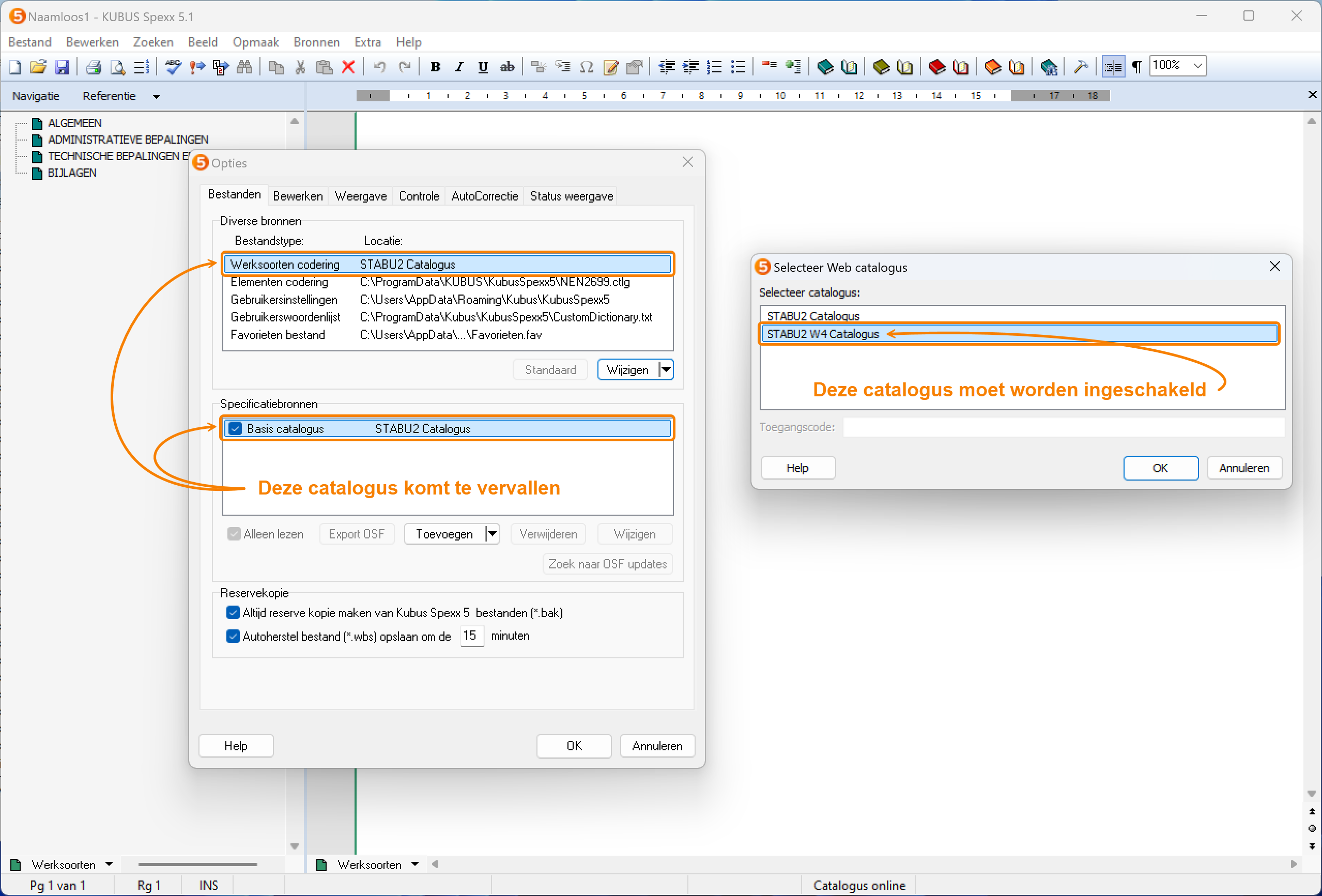Insert symbol with Omega icon
This screenshot has height=896, width=1322.
coord(587,67)
